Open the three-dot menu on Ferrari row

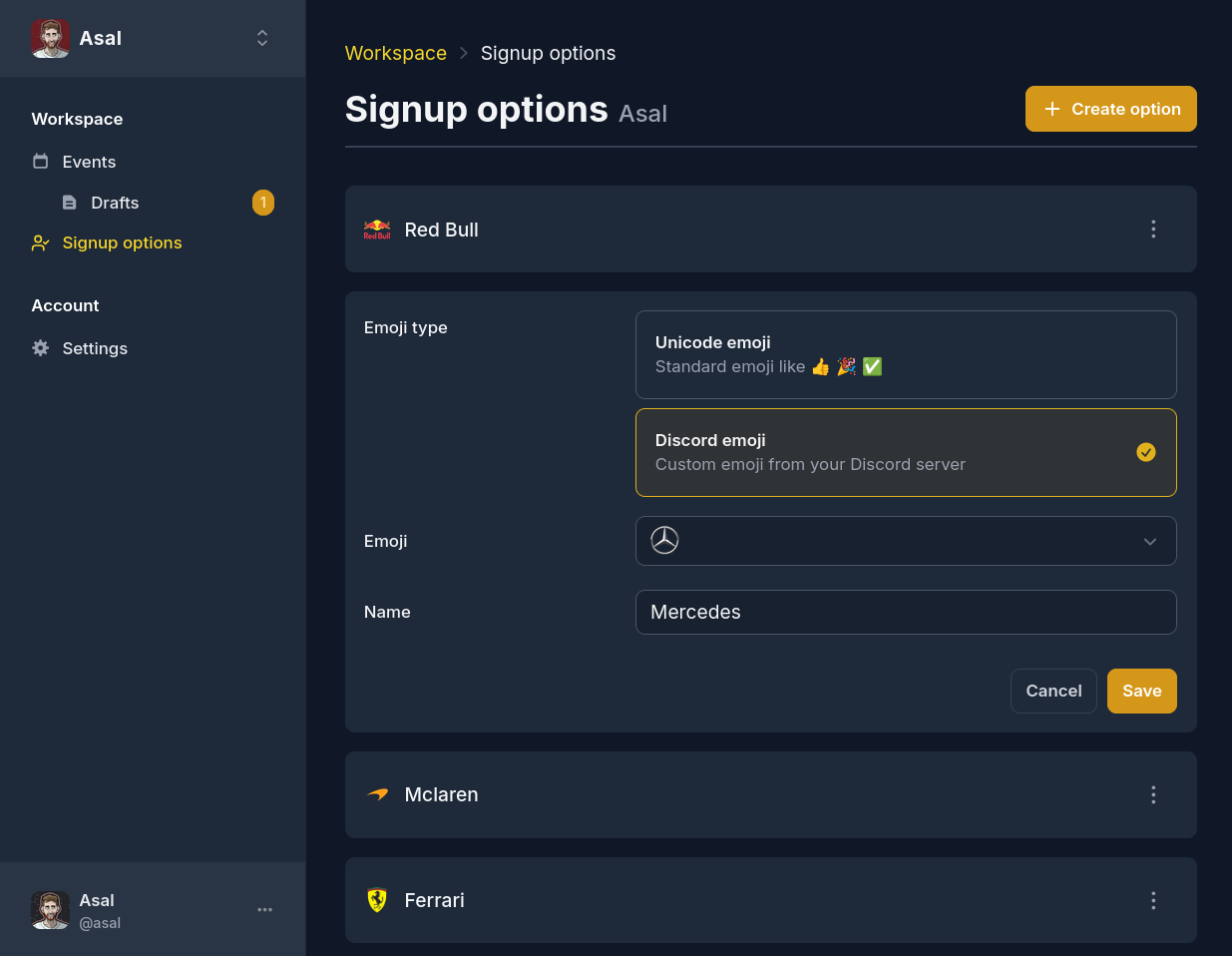[x=1153, y=900]
